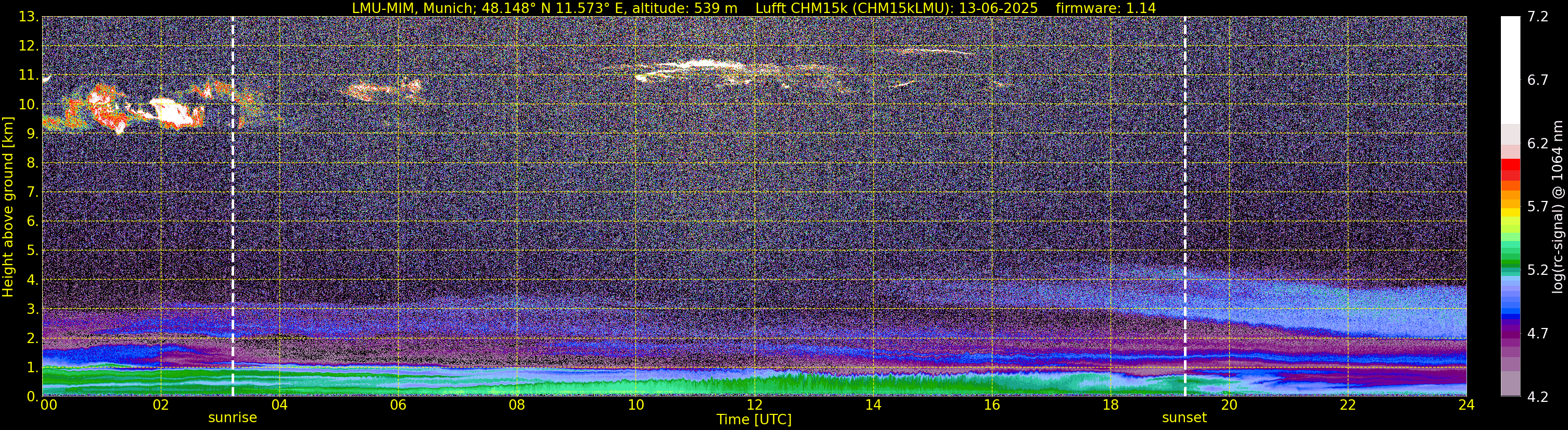Click the height axis tick "10."

29,104
